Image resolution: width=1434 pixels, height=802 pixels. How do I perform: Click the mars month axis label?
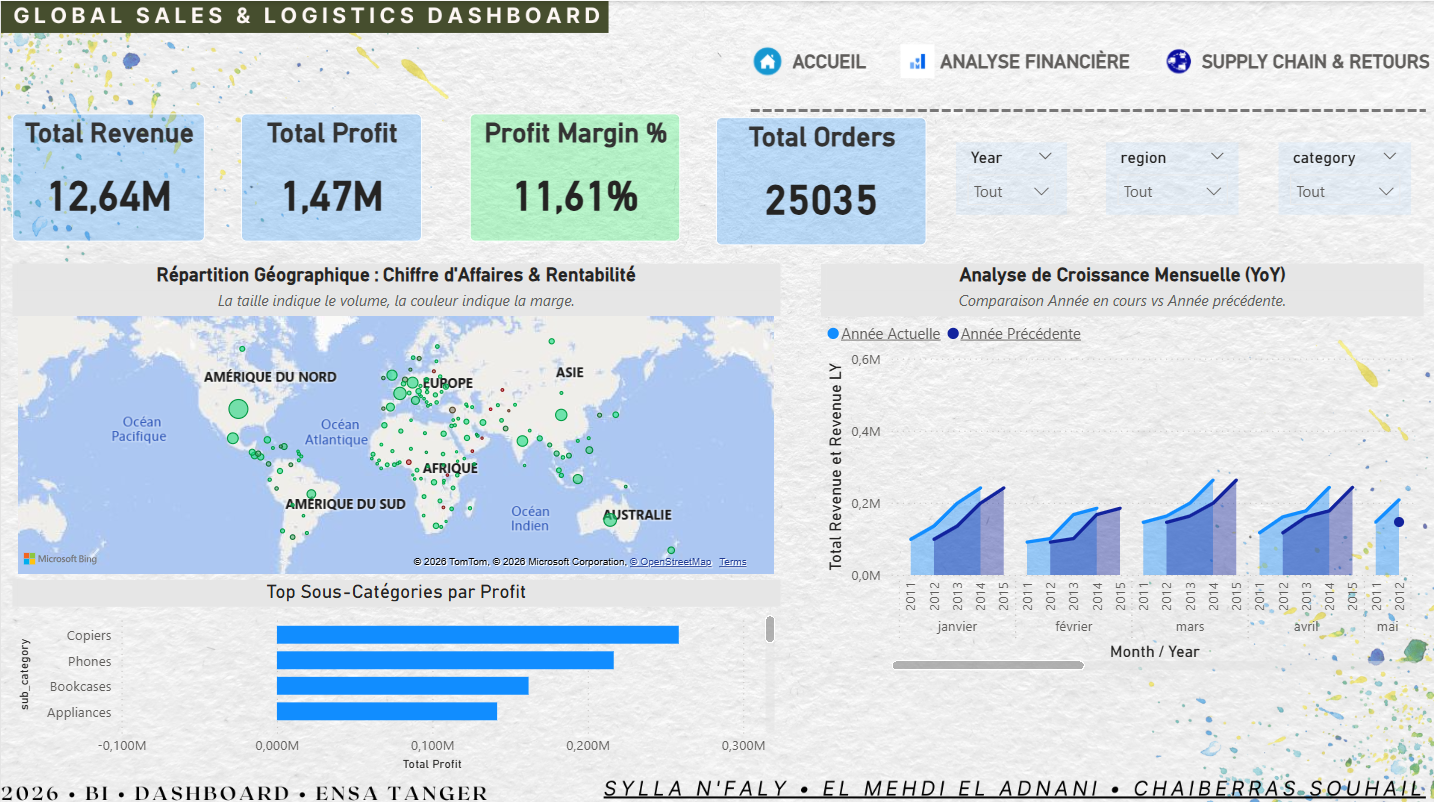click(x=1190, y=627)
